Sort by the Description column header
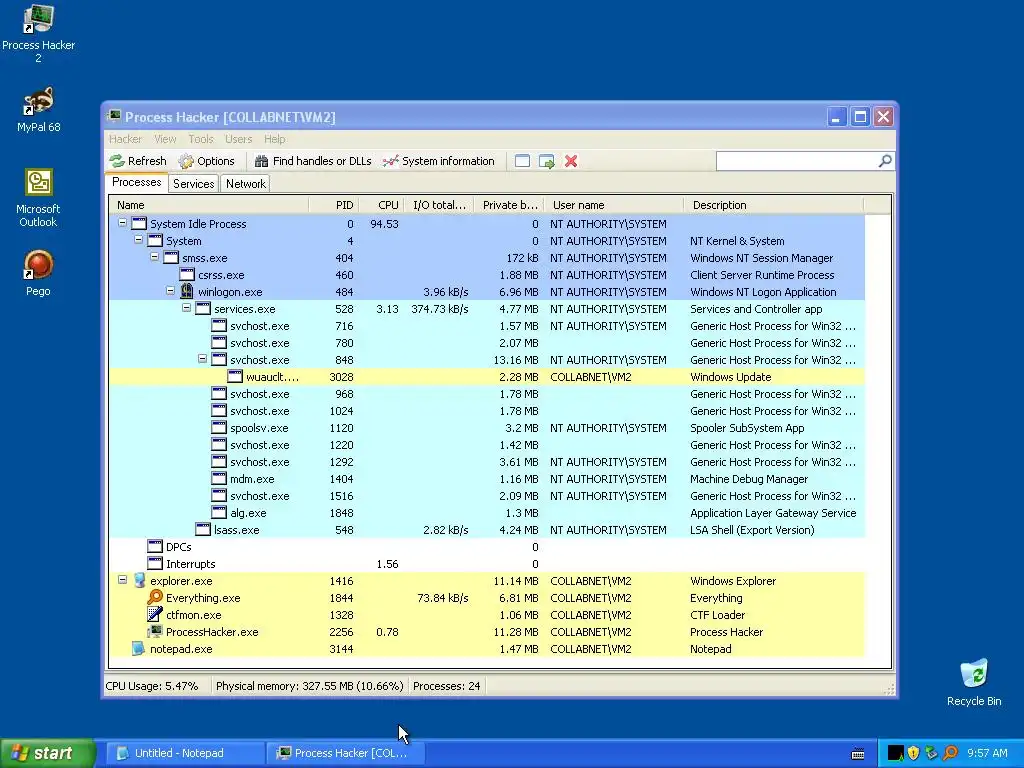Viewport: 1024px width, 768px height. [x=773, y=205]
